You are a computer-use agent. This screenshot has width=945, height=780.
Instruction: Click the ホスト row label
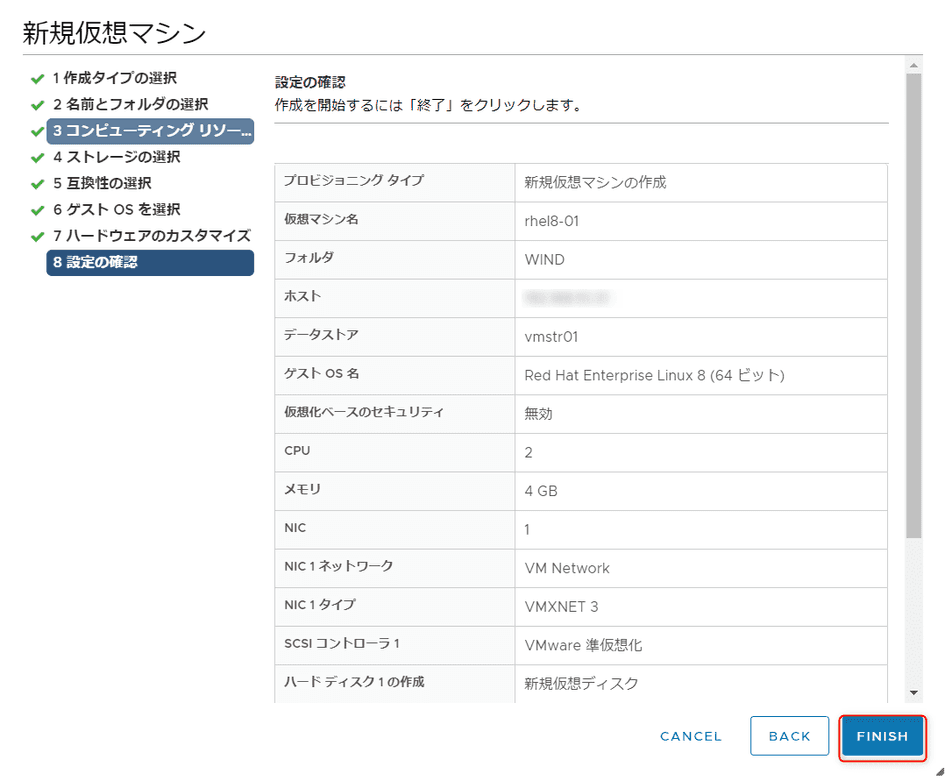(x=303, y=296)
